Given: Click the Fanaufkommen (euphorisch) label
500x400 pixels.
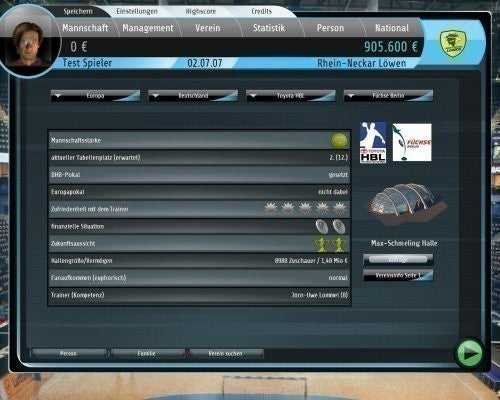Looking at the screenshot, I should [x=88, y=278].
